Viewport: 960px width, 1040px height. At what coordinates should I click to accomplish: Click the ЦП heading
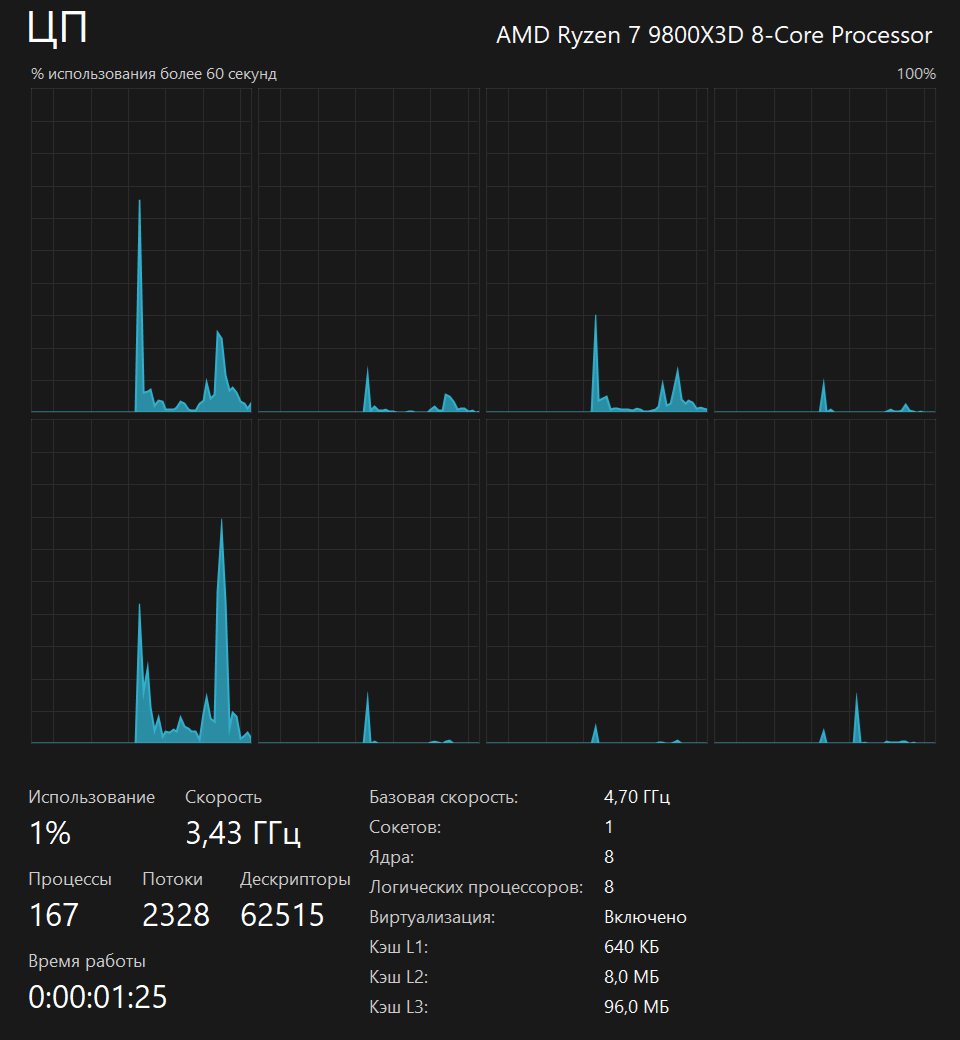click(58, 29)
